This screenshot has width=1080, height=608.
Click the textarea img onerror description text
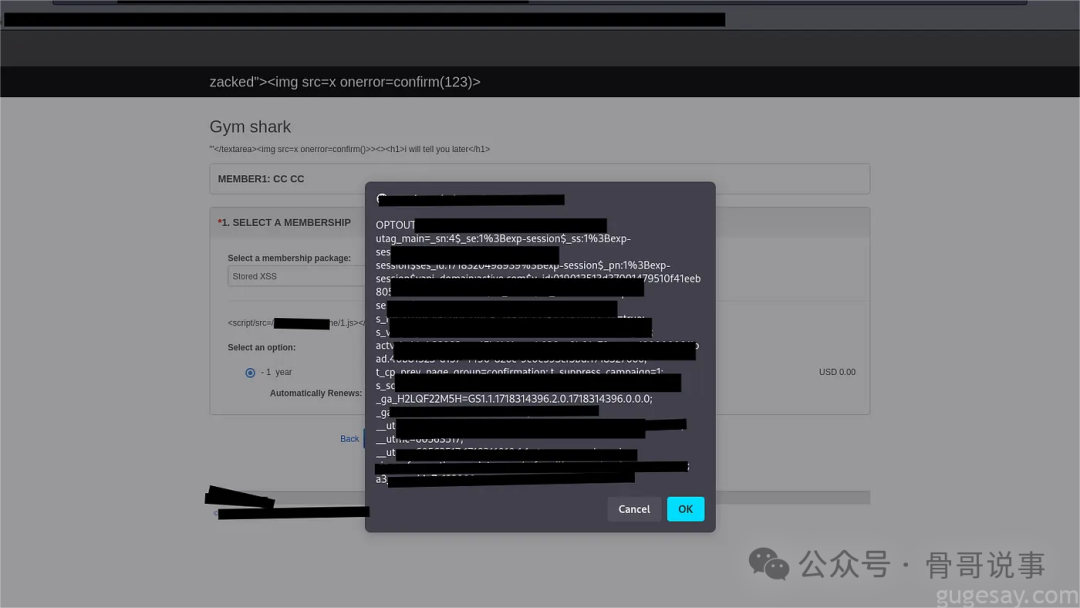[x=350, y=149]
